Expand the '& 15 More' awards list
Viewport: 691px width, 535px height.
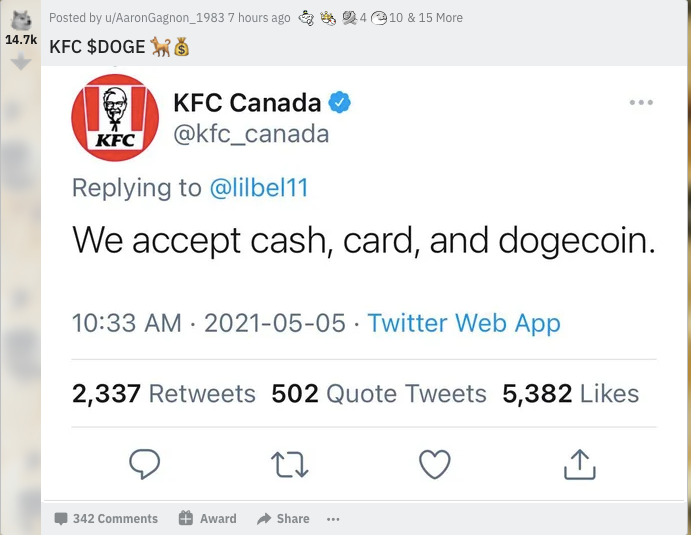point(435,18)
